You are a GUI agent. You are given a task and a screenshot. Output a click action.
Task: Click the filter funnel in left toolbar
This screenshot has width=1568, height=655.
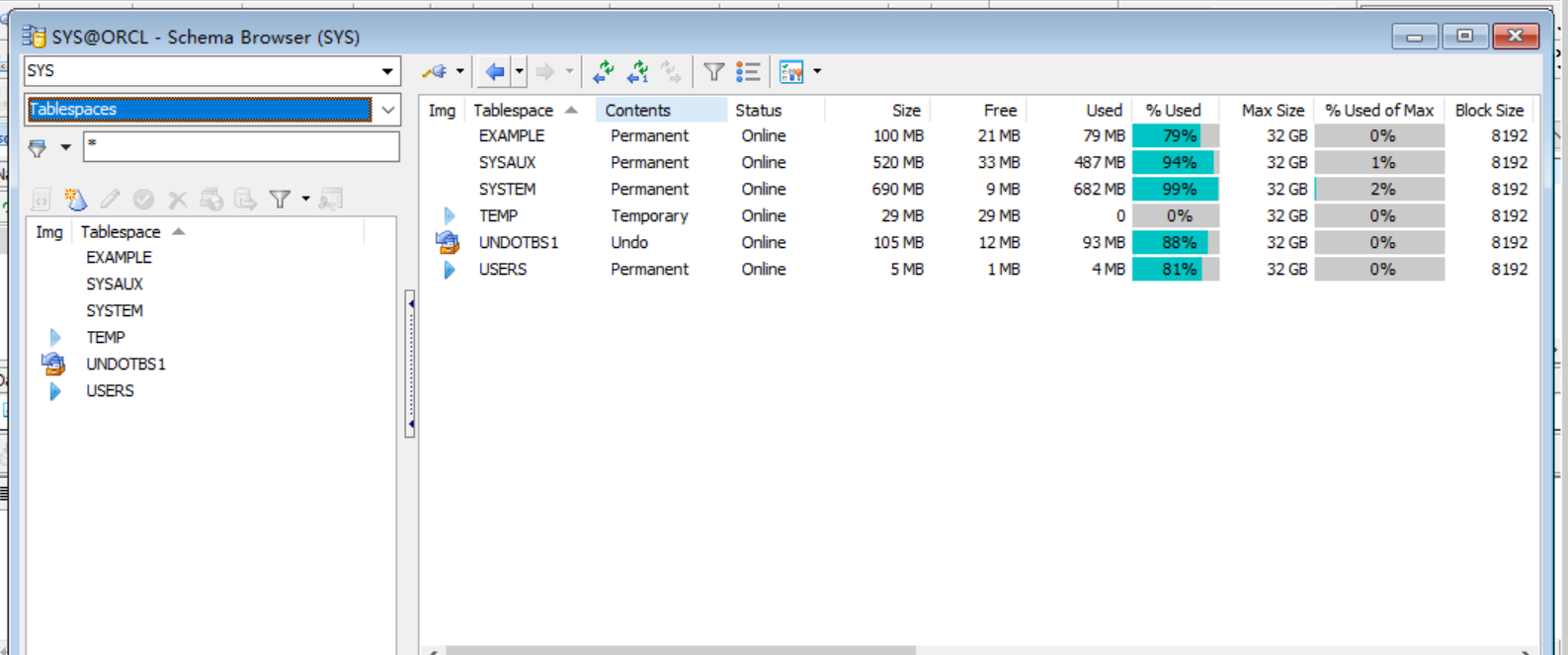(x=281, y=200)
